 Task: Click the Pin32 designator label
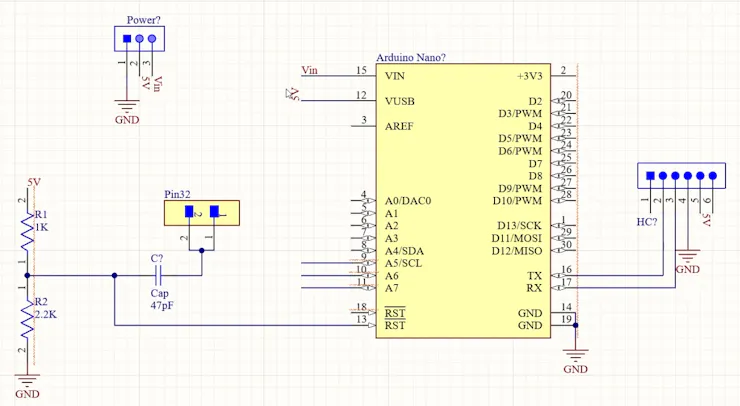(x=177, y=195)
